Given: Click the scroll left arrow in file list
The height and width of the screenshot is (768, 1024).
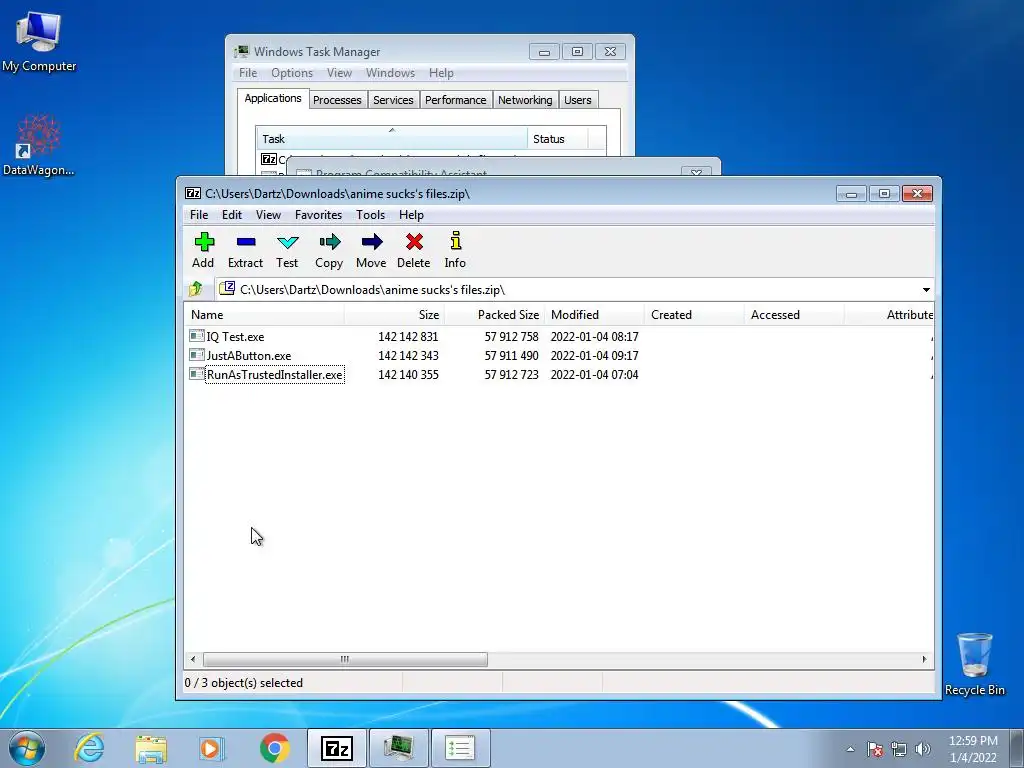Looking at the screenshot, I should click(x=193, y=660).
